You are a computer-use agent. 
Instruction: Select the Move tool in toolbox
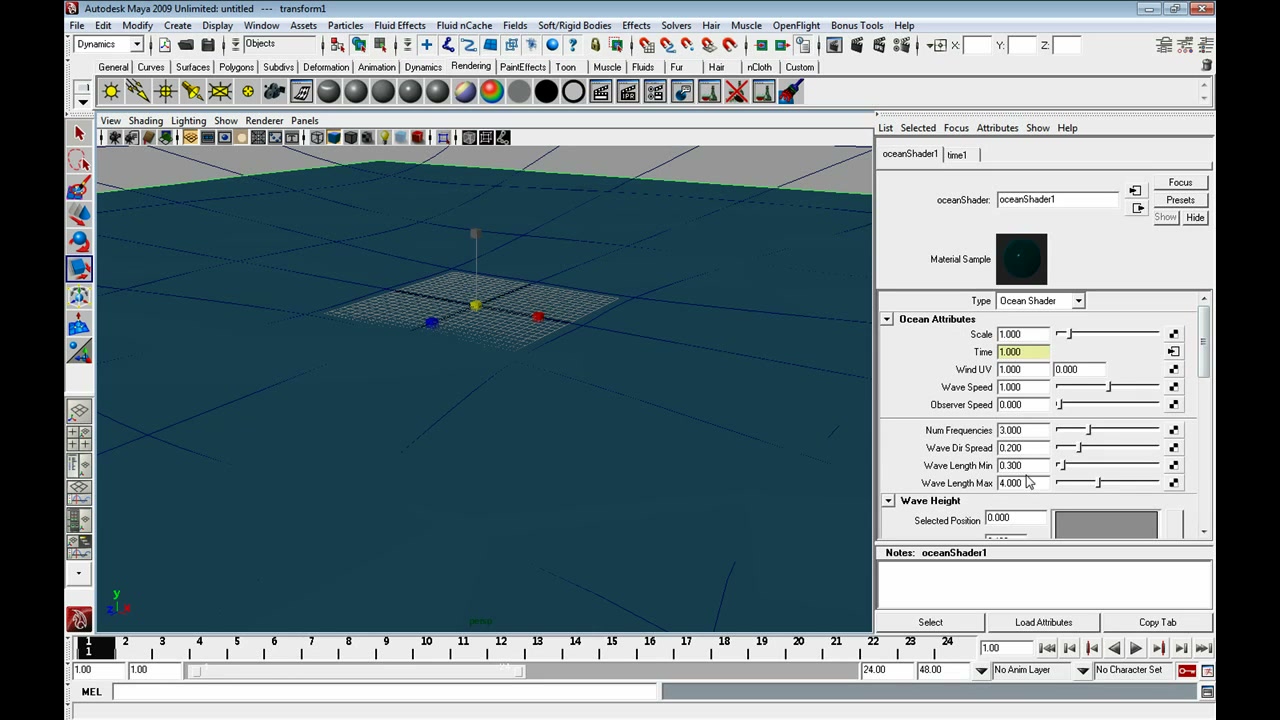[79, 215]
